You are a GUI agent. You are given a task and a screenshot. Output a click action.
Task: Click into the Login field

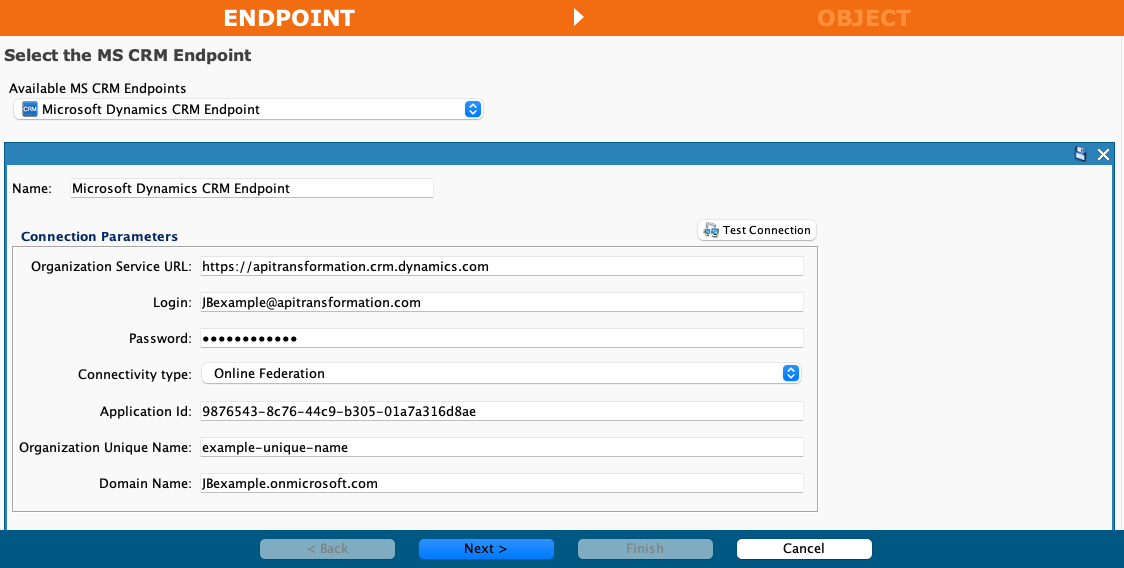tap(501, 302)
